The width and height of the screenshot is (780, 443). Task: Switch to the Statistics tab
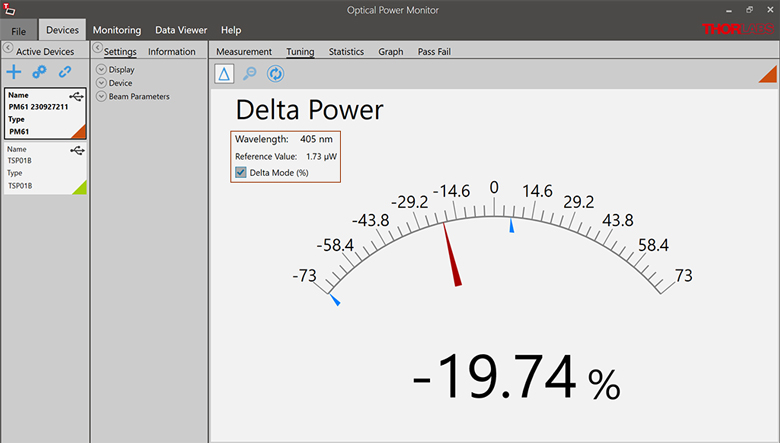coord(346,52)
